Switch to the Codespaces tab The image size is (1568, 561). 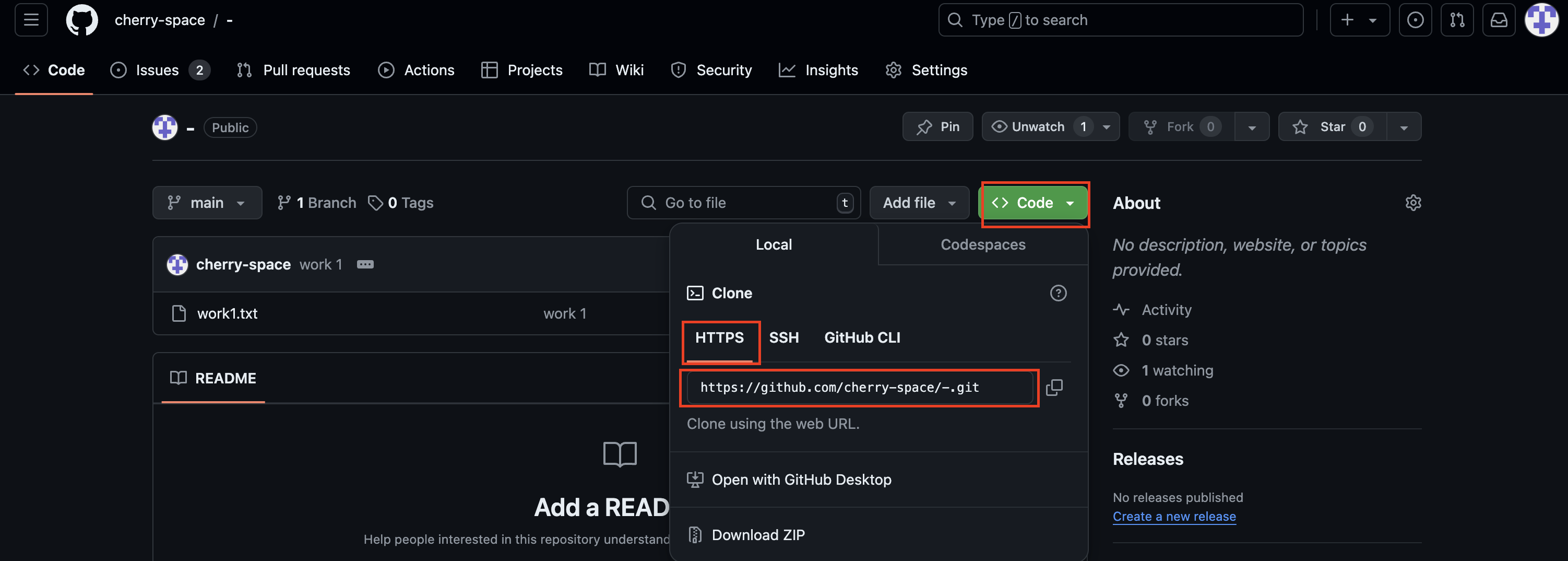click(x=983, y=244)
